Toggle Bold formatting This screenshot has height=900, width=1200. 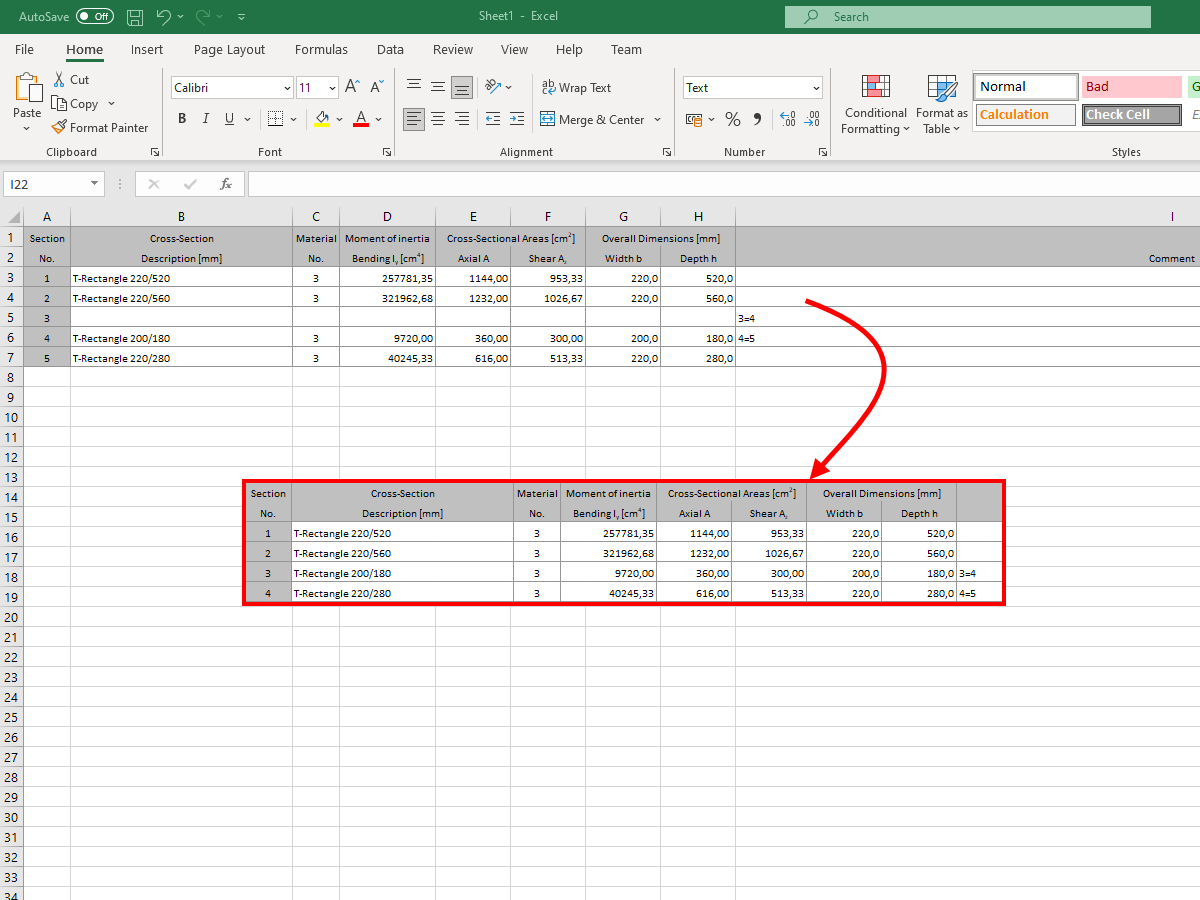pyautogui.click(x=182, y=119)
